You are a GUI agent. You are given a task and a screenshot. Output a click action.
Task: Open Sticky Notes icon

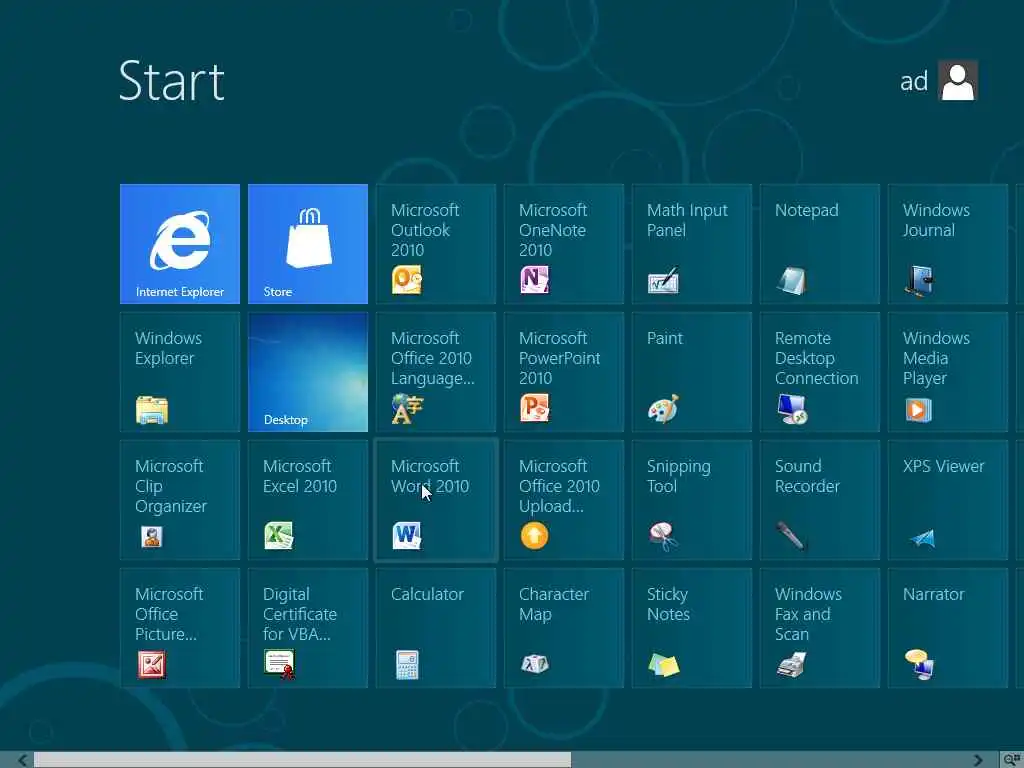click(x=664, y=665)
